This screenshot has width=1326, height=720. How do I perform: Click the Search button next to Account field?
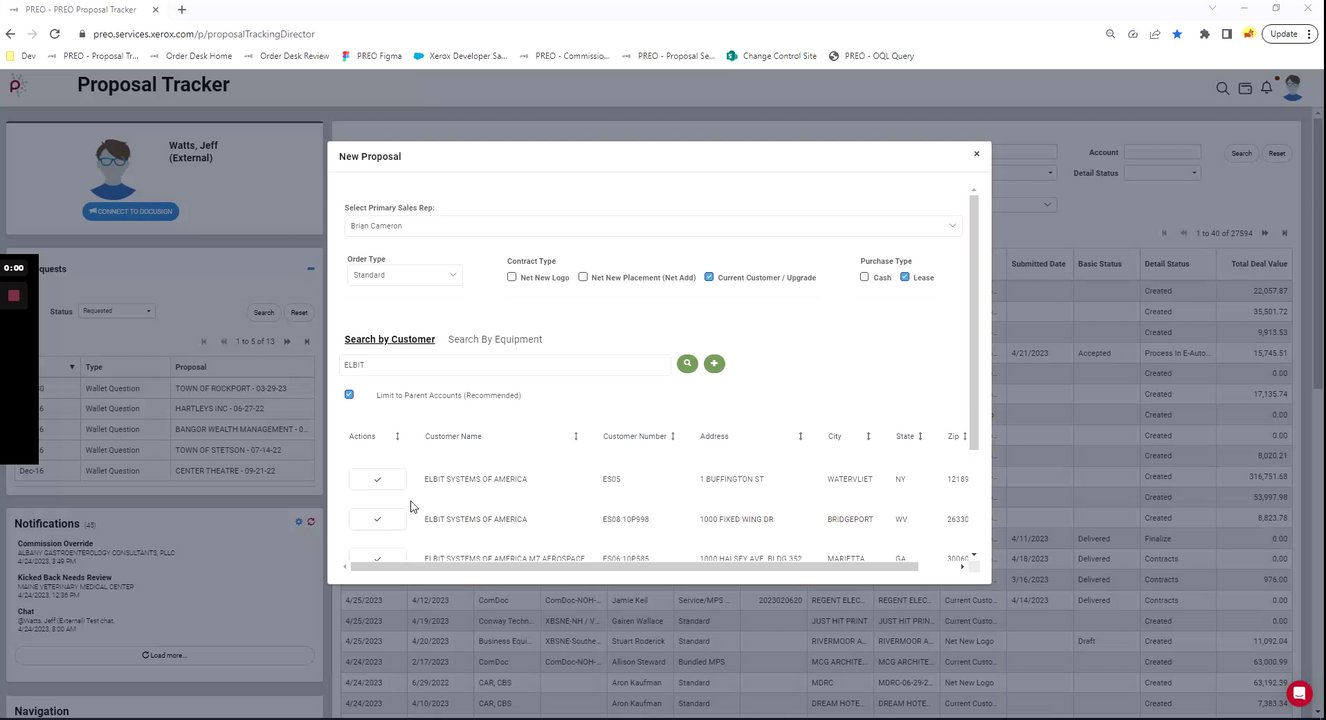(x=1241, y=153)
